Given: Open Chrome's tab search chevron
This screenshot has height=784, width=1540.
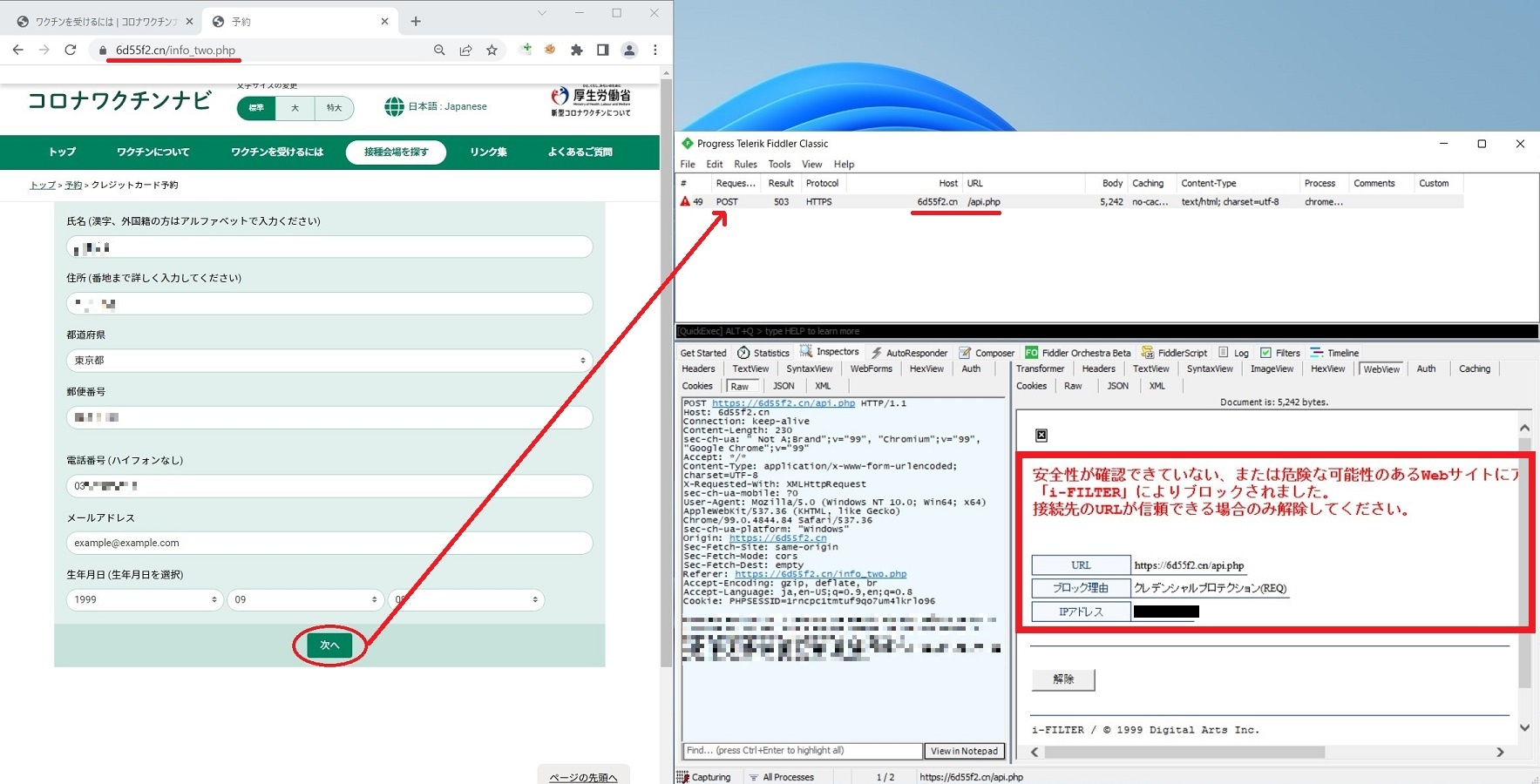Looking at the screenshot, I should (x=542, y=13).
